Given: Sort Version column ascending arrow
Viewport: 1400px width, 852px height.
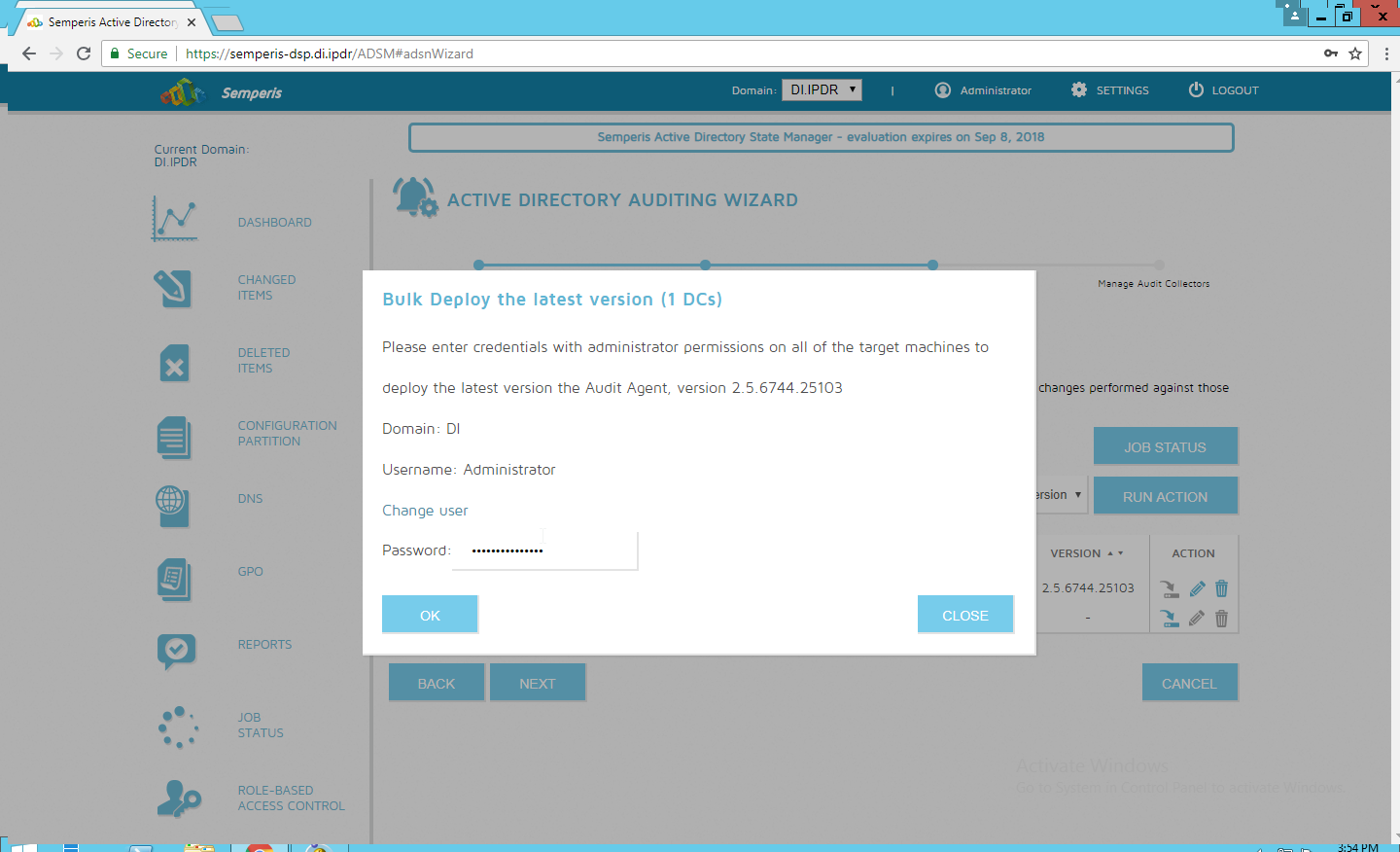Looking at the screenshot, I should 1110,552.
